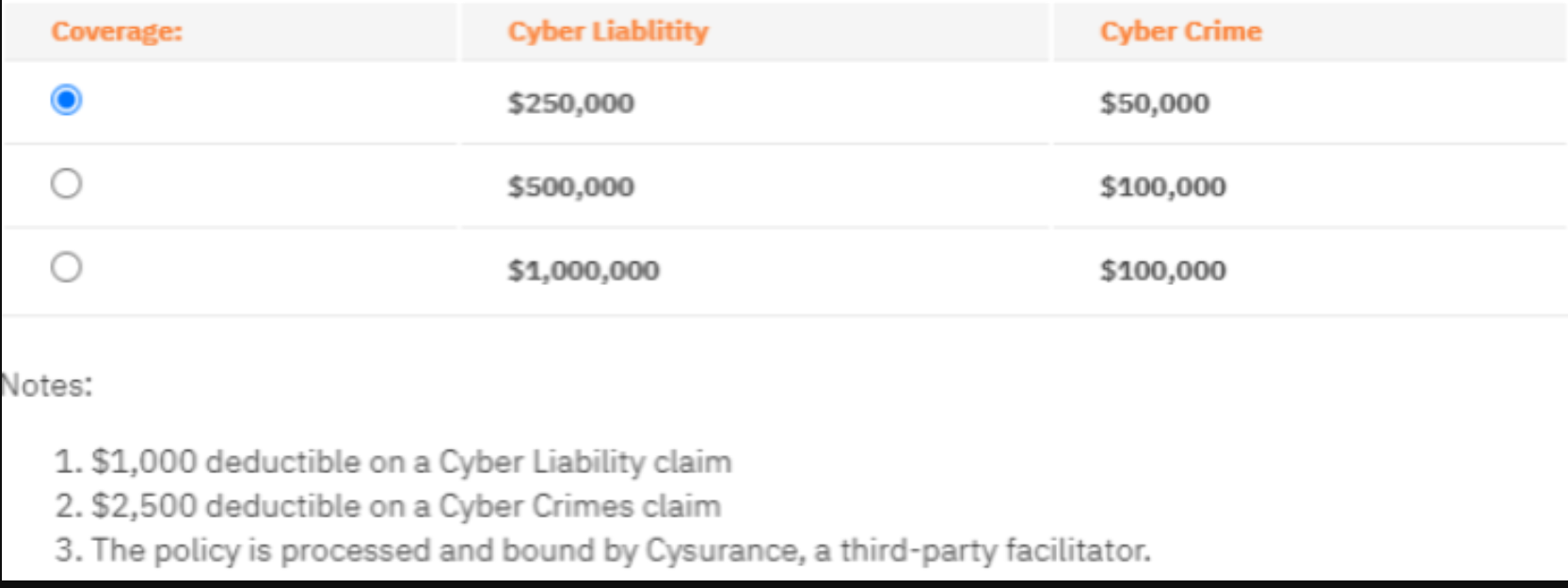
Task: Click $100,000 Cyber Crime in $500,000 row
Action: coord(1163,187)
